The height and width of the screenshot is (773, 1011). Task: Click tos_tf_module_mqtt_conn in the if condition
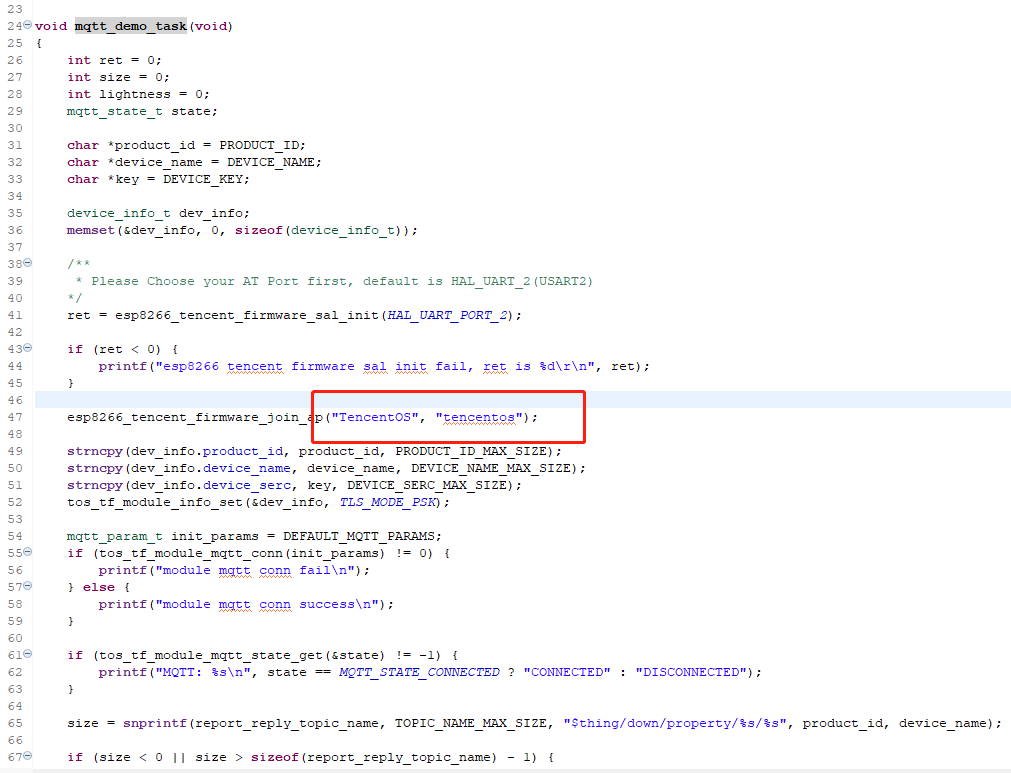191,553
